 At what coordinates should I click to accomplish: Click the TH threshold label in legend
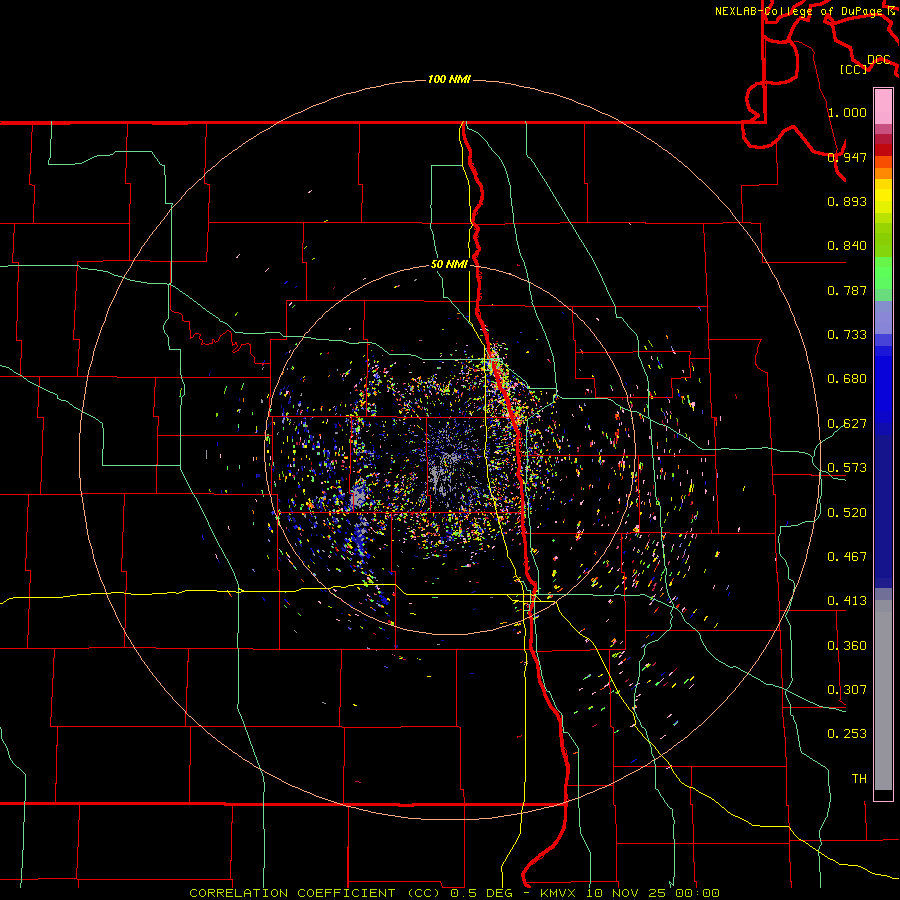tap(859, 778)
